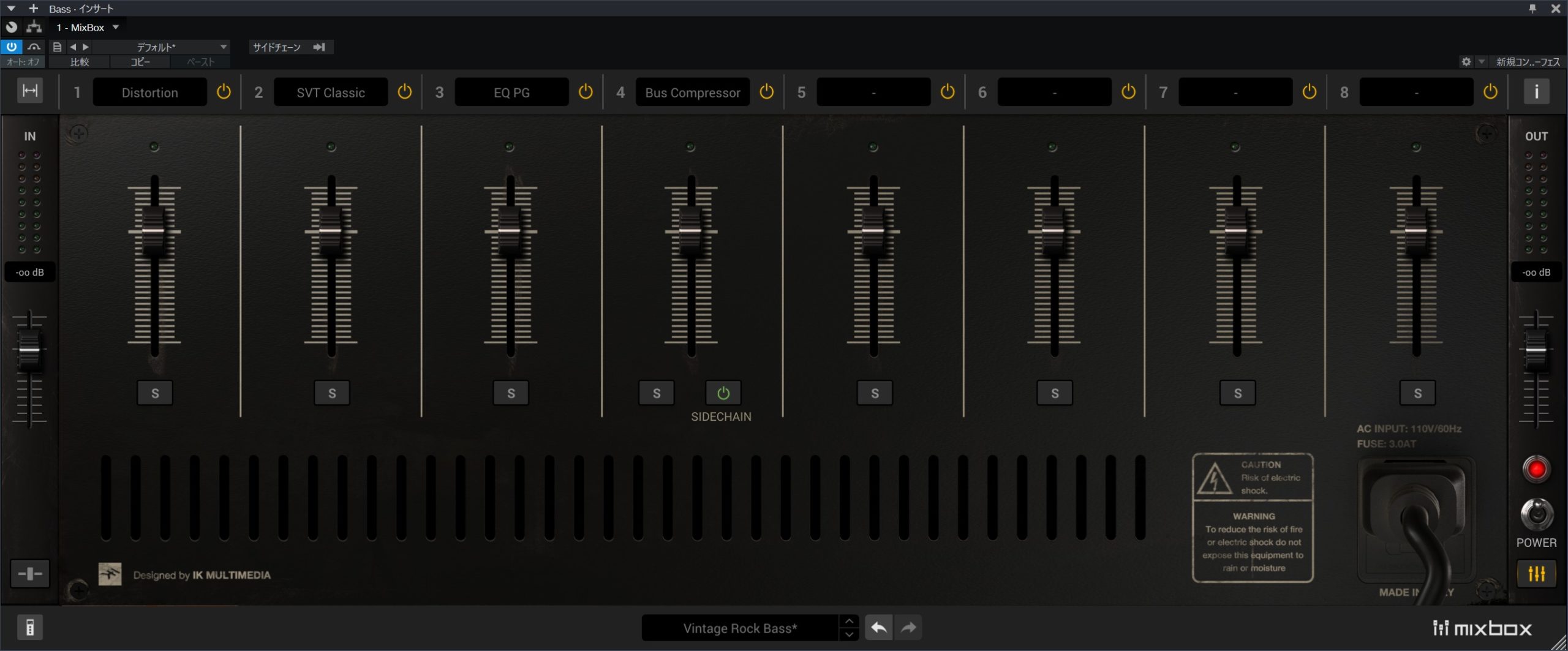The height and width of the screenshot is (651, 1568).
Task: Redo with the right curved arrow
Action: (908, 628)
